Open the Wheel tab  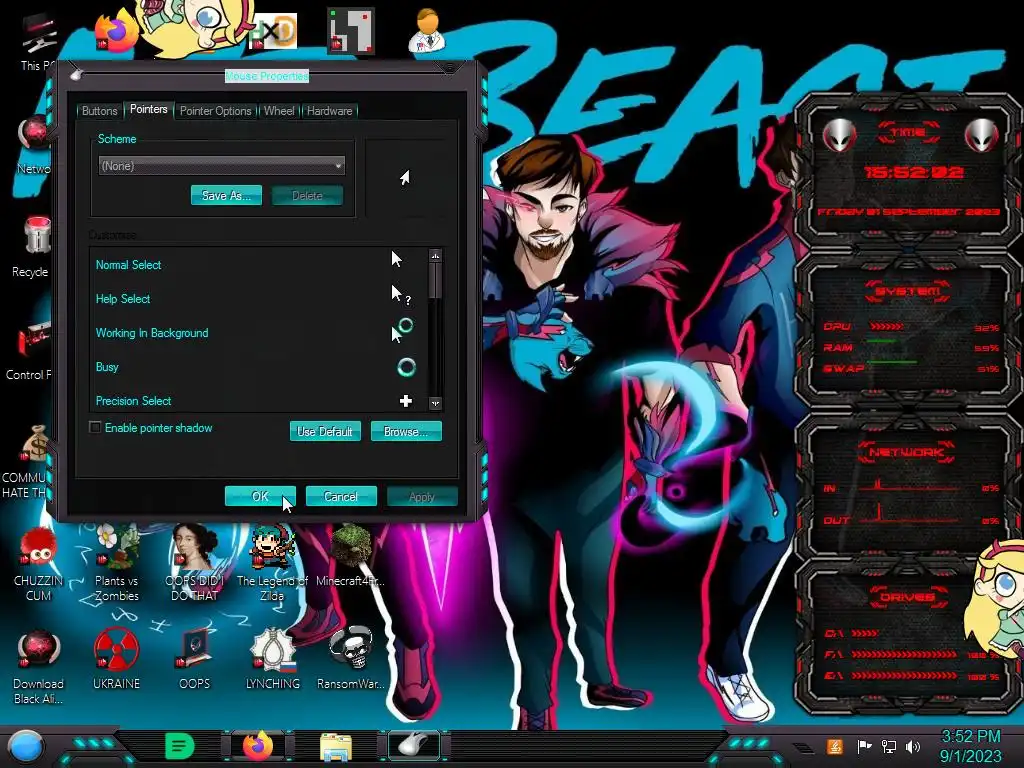279,111
